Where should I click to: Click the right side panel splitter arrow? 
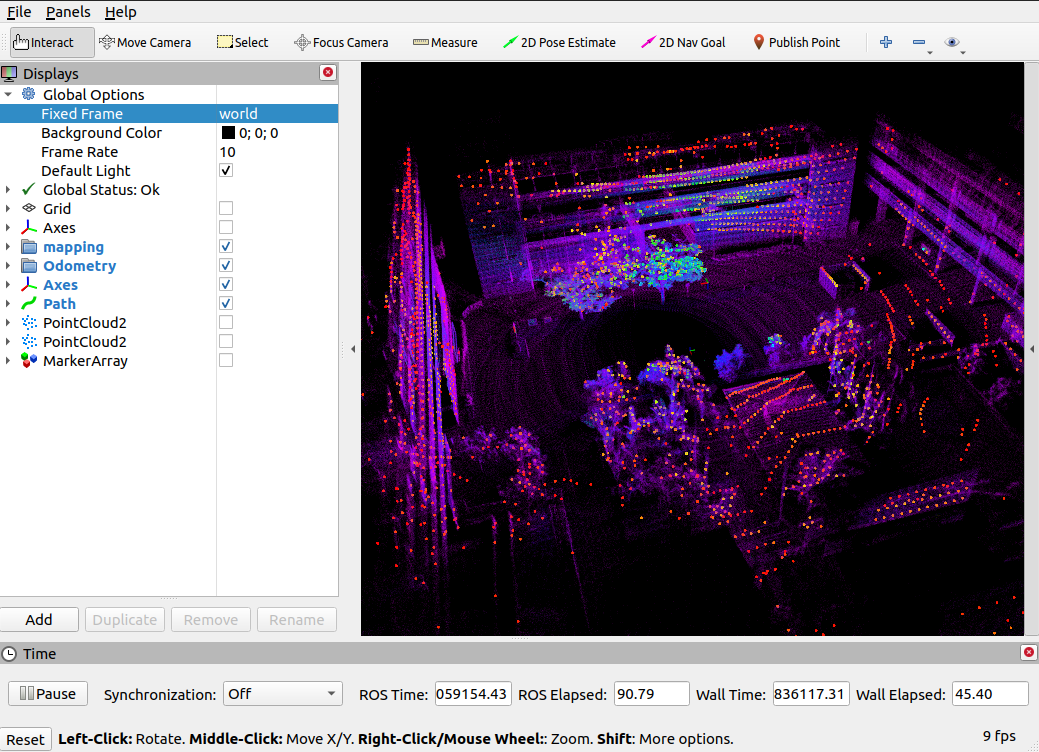[x=1032, y=349]
